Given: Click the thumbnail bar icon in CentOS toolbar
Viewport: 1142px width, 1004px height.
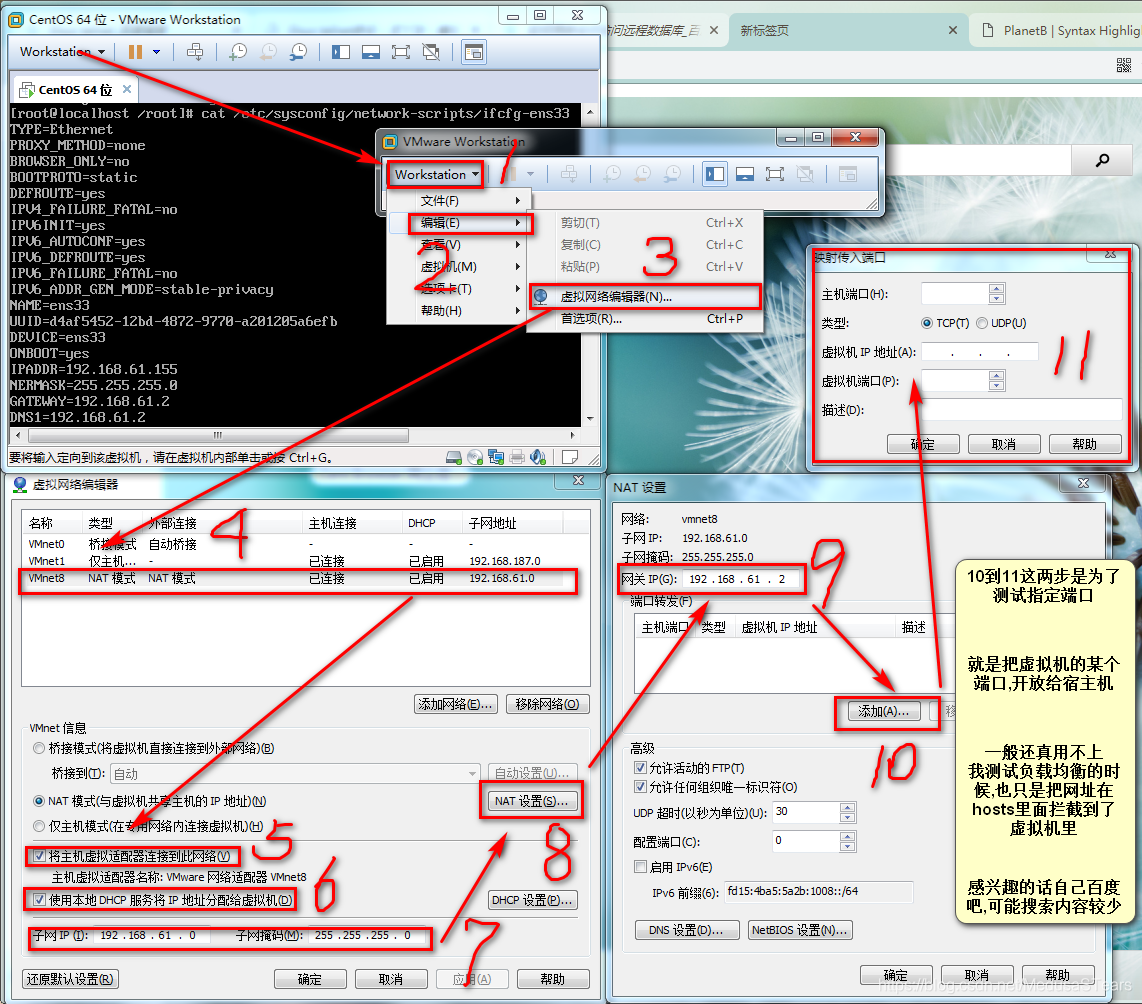Looking at the screenshot, I should click(x=371, y=52).
